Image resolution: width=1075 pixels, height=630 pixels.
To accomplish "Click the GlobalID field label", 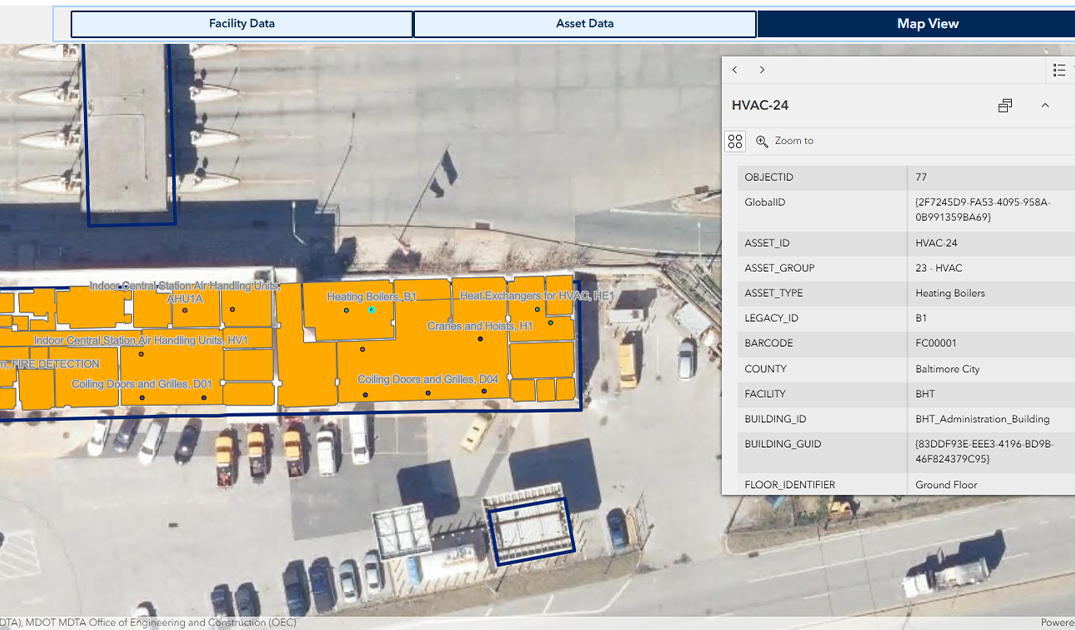I will (x=764, y=202).
